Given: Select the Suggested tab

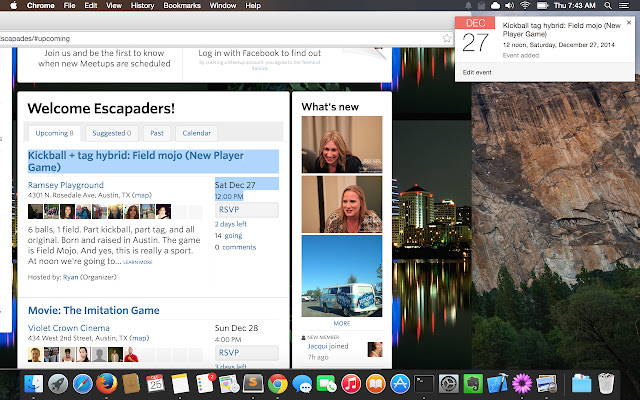Looking at the screenshot, I should 111,133.
